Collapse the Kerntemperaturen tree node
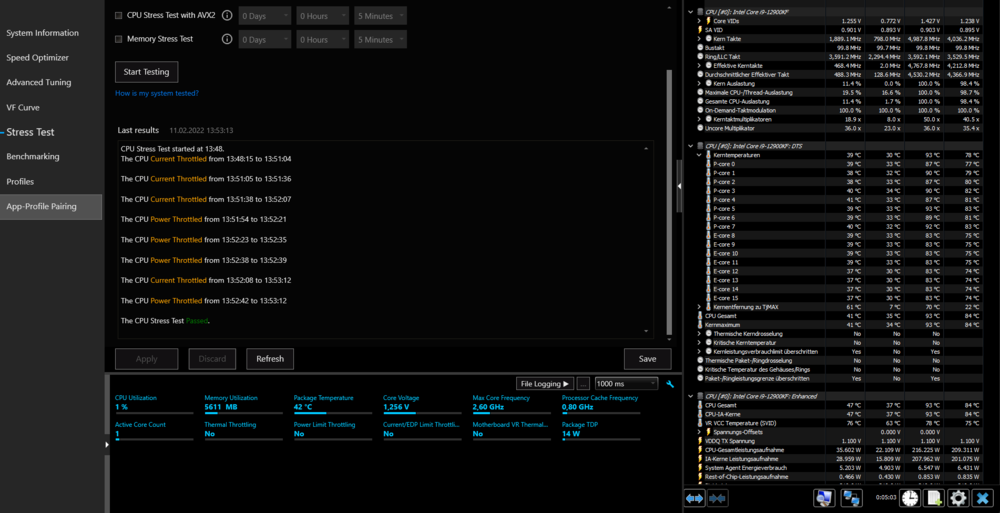This screenshot has width=1000, height=513. pyautogui.click(x=699, y=155)
